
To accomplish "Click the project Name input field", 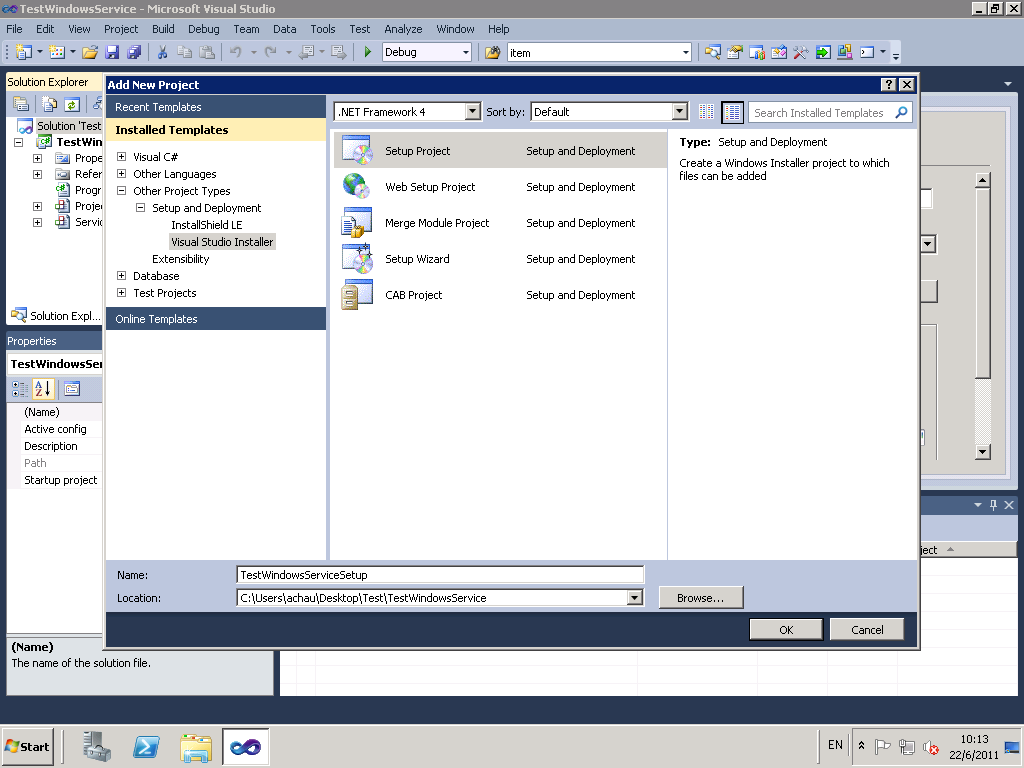I will pyautogui.click(x=440, y=575).
